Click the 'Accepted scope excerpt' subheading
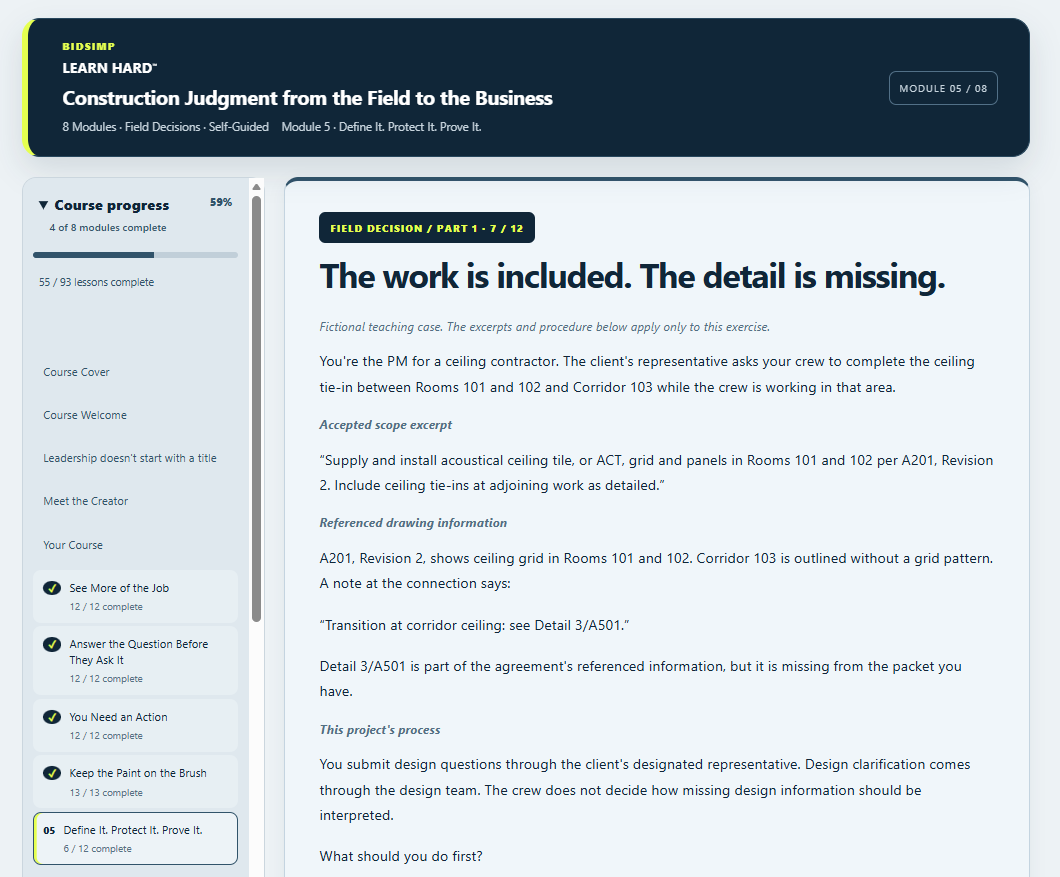Viewport: 1060px width, 877px height. (x=385, y=425)
